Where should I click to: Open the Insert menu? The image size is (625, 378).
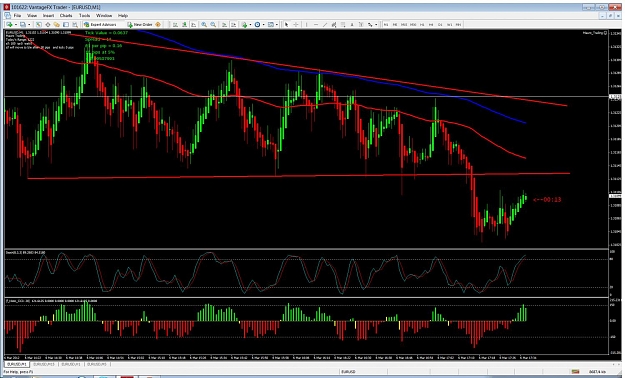(48, 16)
